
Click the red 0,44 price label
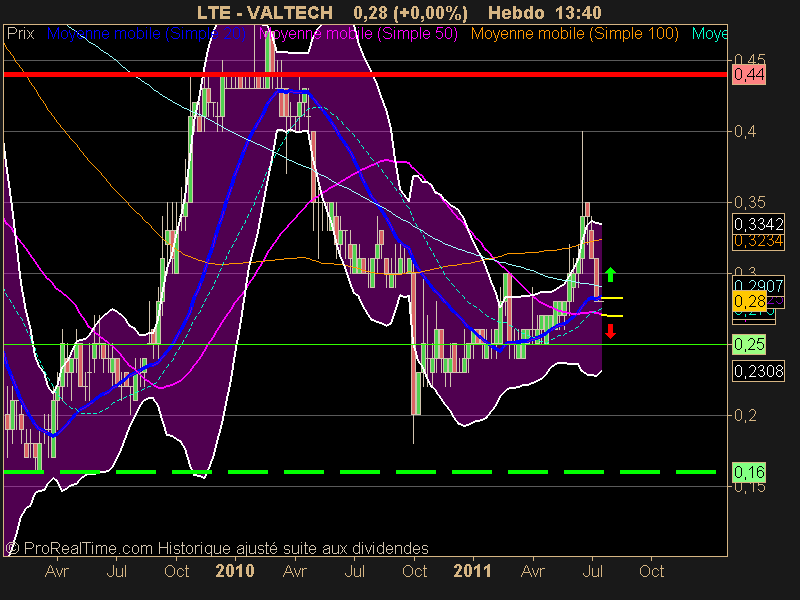(748, 74)
